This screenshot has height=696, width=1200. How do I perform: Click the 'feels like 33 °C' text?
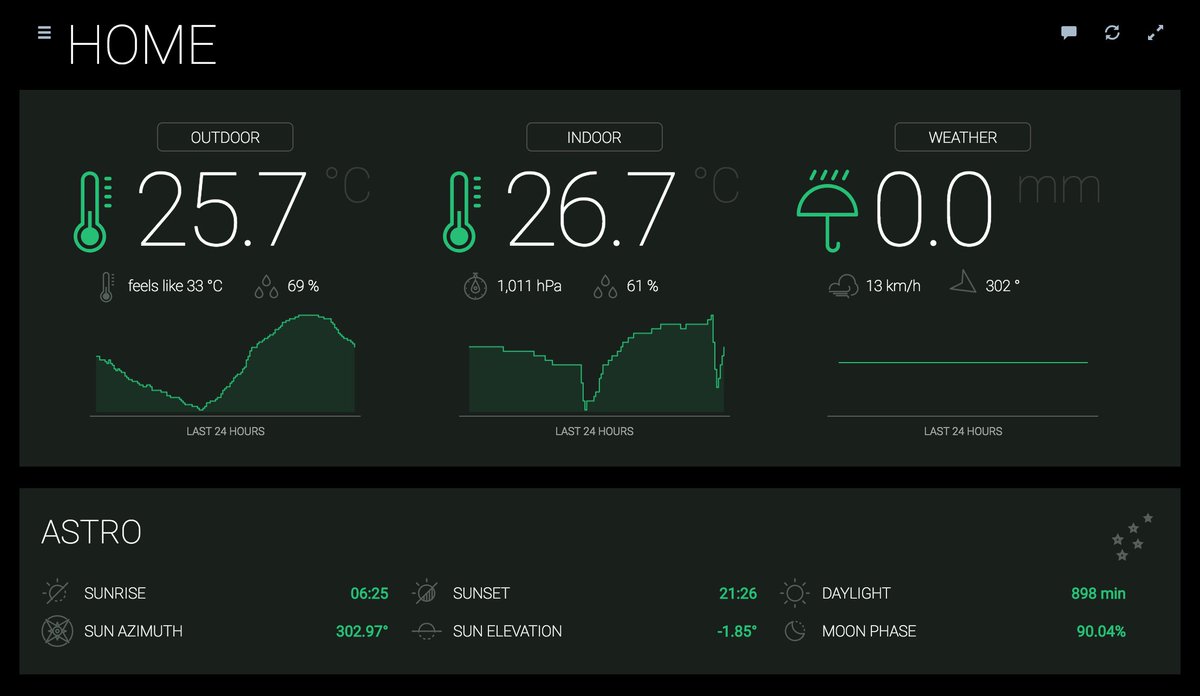[x=175, y=286]
